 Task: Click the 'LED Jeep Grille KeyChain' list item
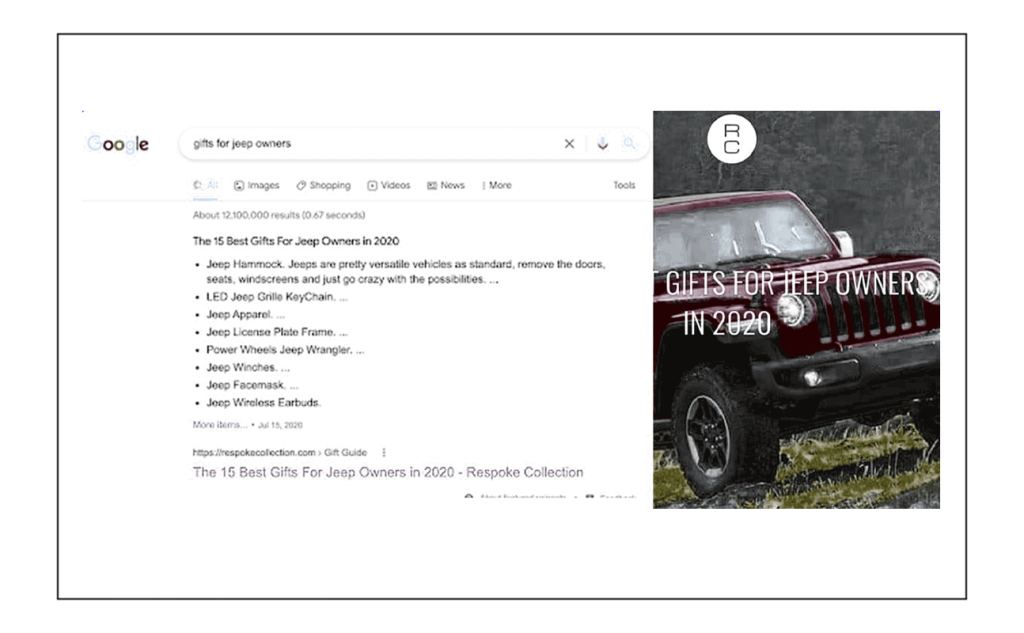(x=277, y=297)
